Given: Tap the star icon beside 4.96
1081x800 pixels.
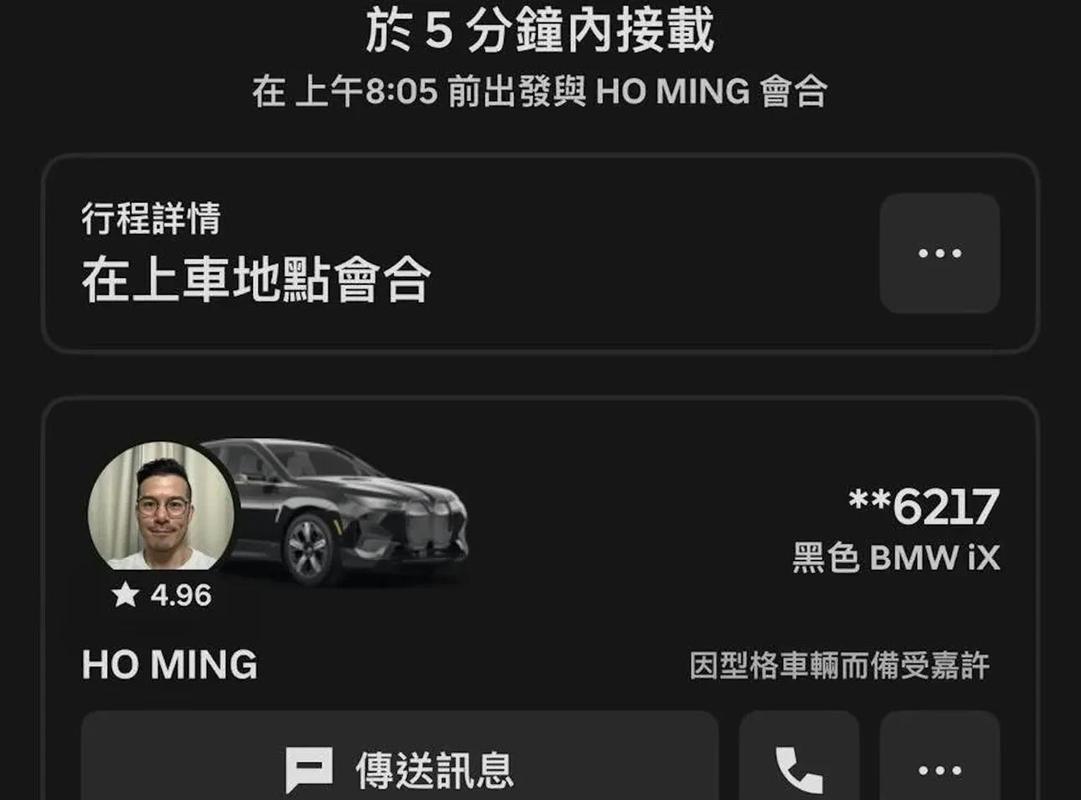Looking at the screenshot, I should [x=125, y=594].
